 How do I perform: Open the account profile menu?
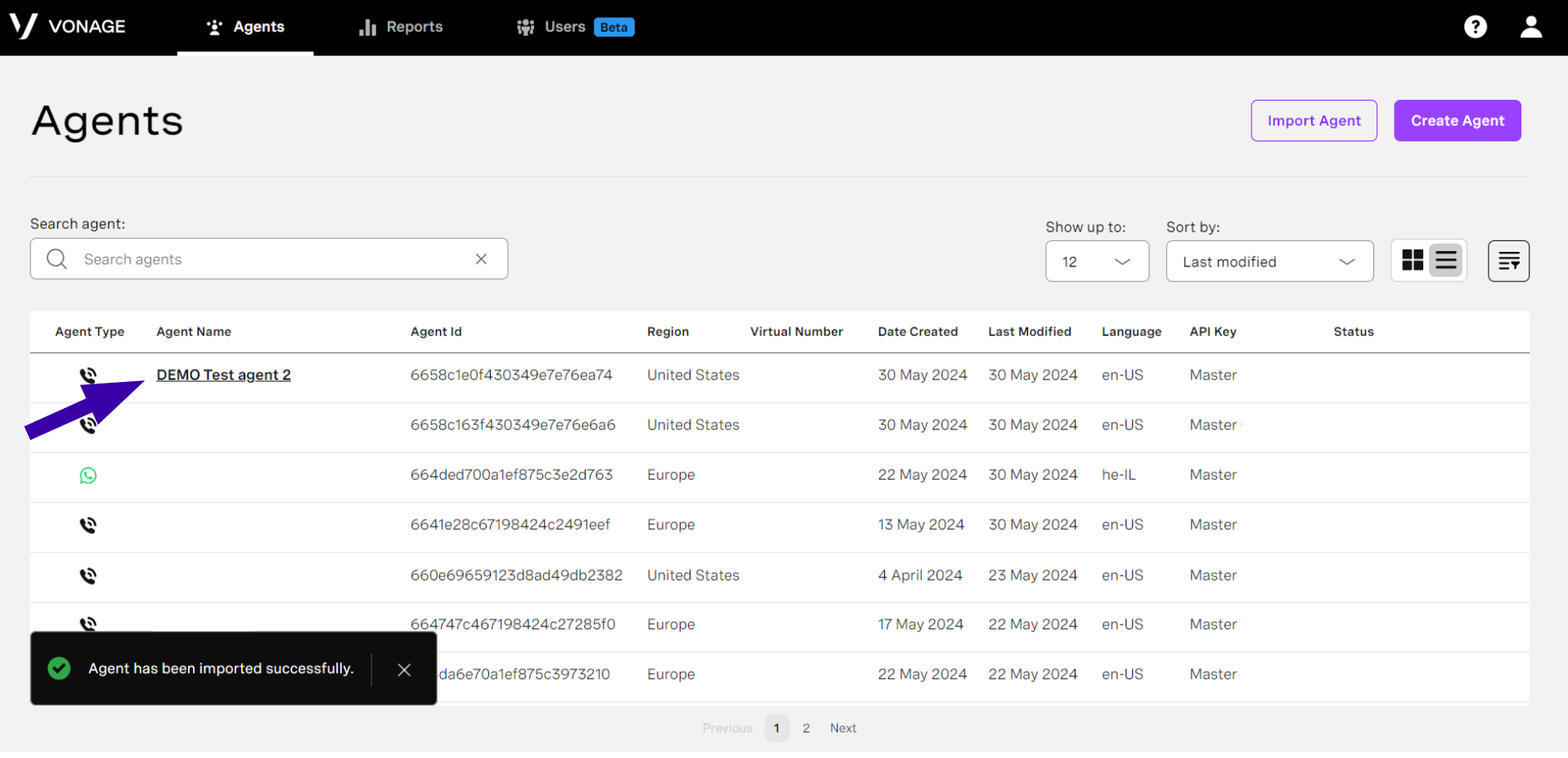tap(1530, 26)
